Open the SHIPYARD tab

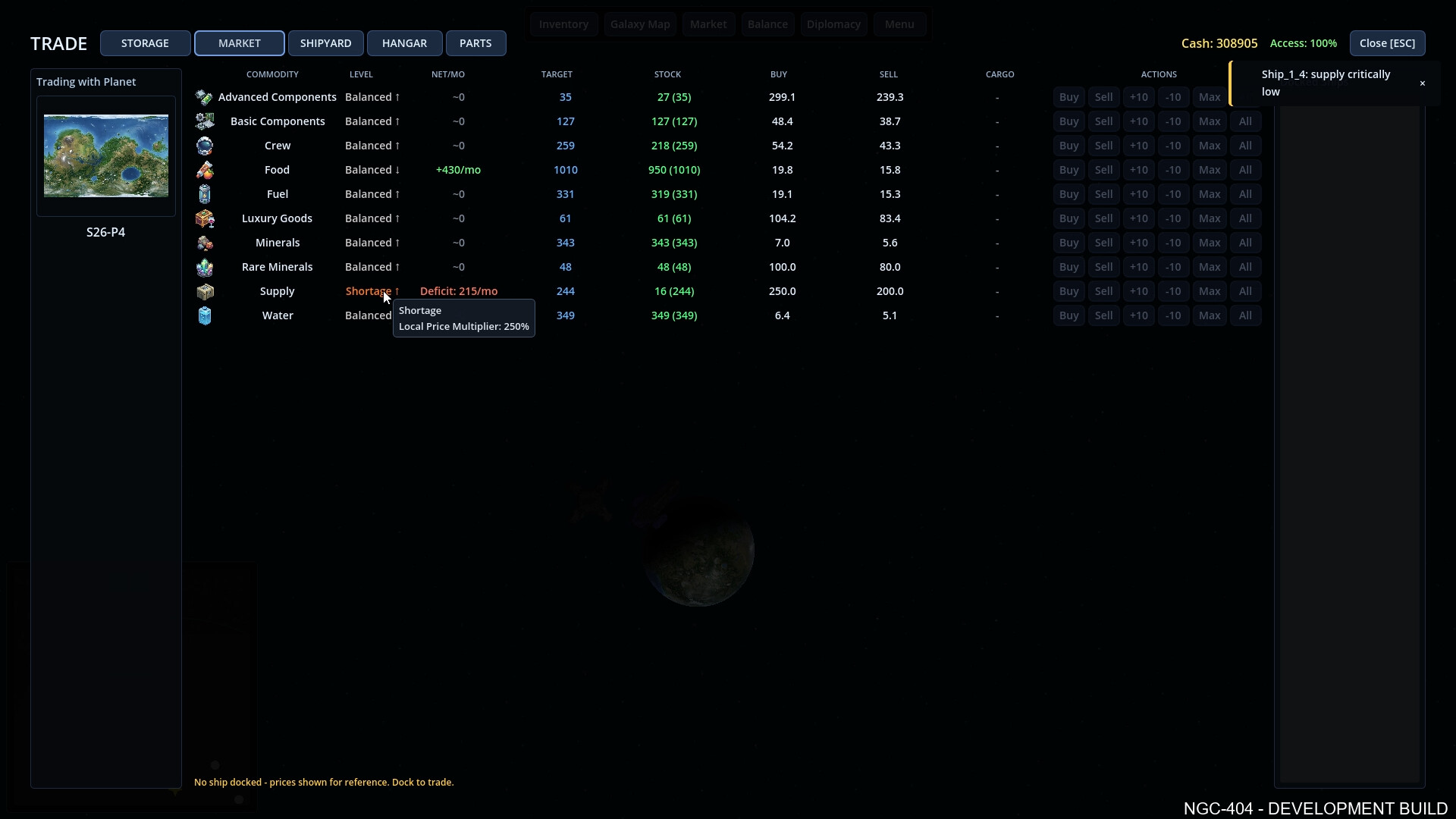325,43
